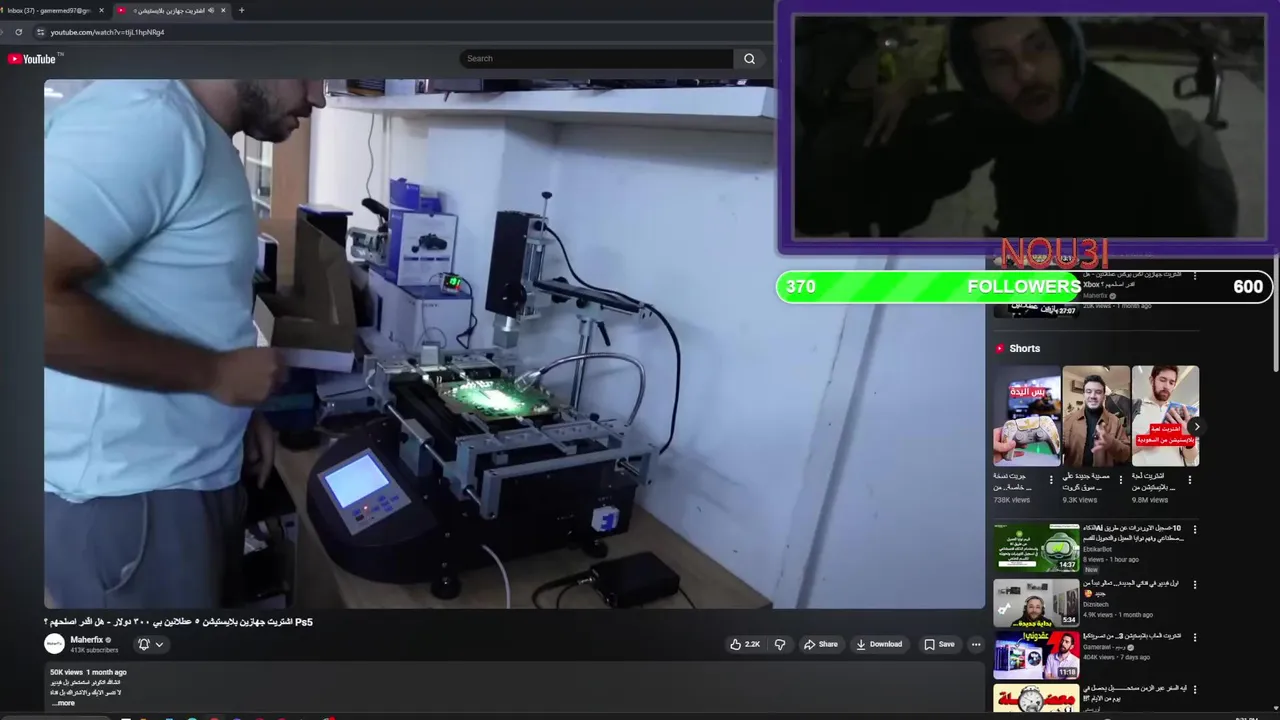The width and height of the screenshot is (1280, 720).
Task: Like the video (2.2K thumbs up)
Action: pos(745,644)
